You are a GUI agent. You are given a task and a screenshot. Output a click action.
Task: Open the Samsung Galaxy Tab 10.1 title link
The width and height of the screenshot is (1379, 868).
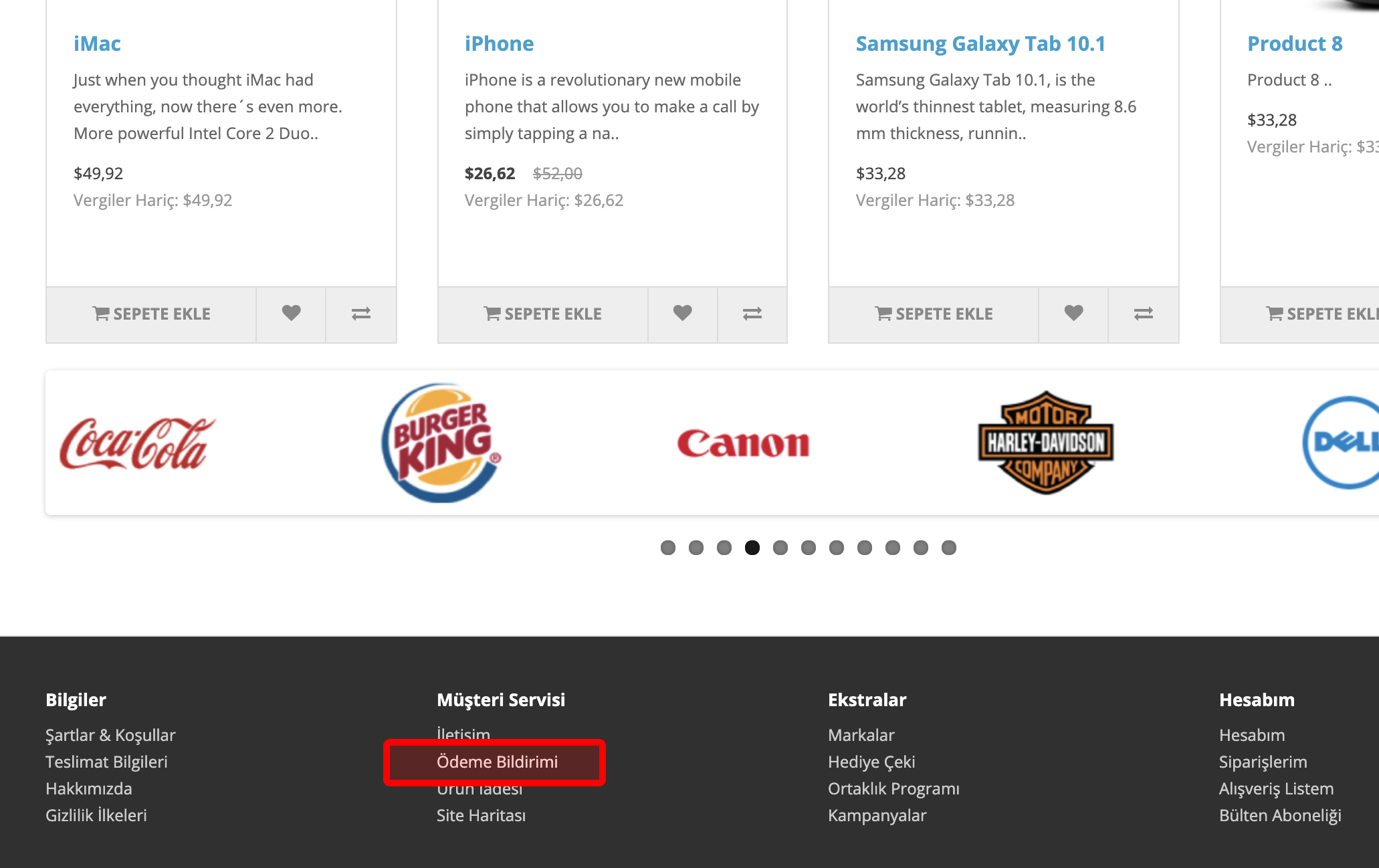point(980,43)
